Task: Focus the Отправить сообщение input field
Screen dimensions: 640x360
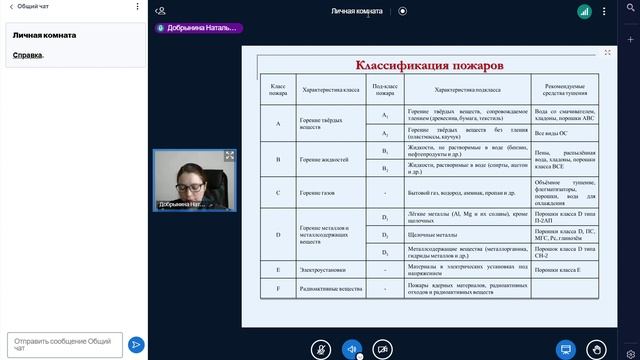Action: (x=64, y=345)
